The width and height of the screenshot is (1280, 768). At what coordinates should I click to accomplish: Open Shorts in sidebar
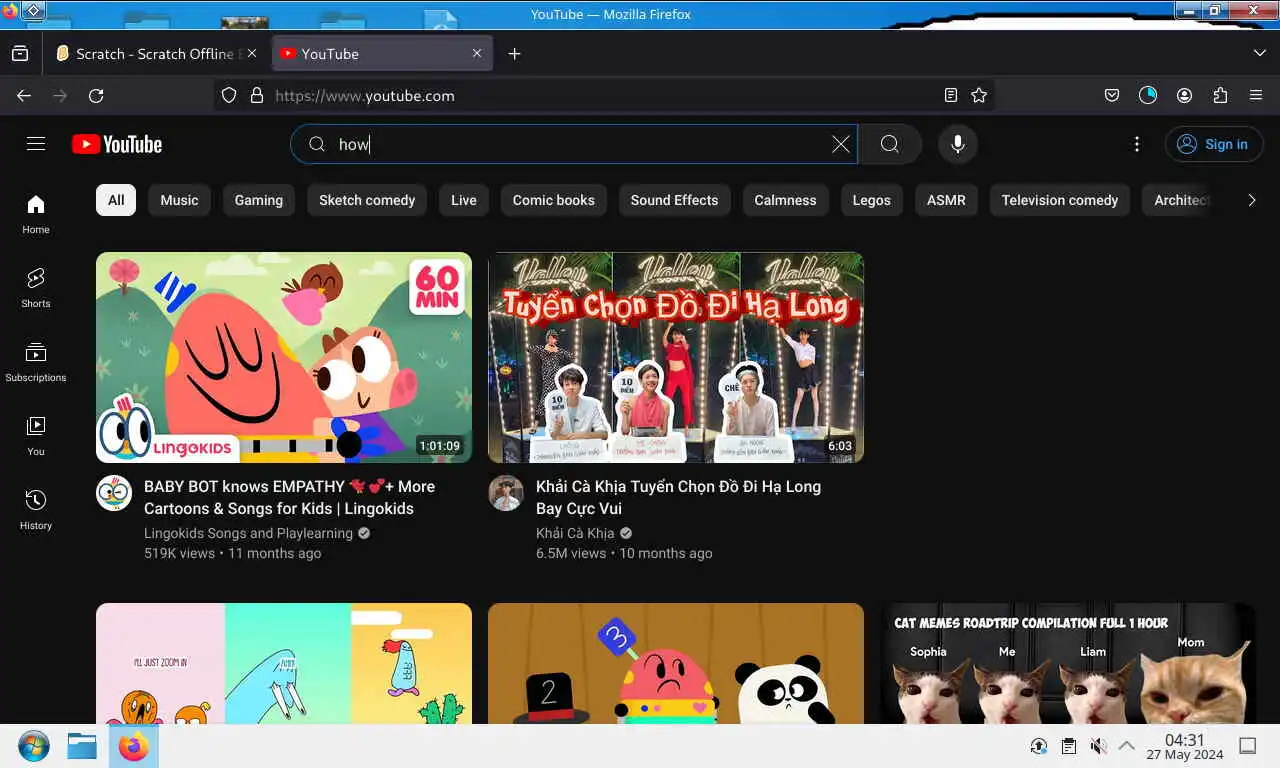point(36,288)
